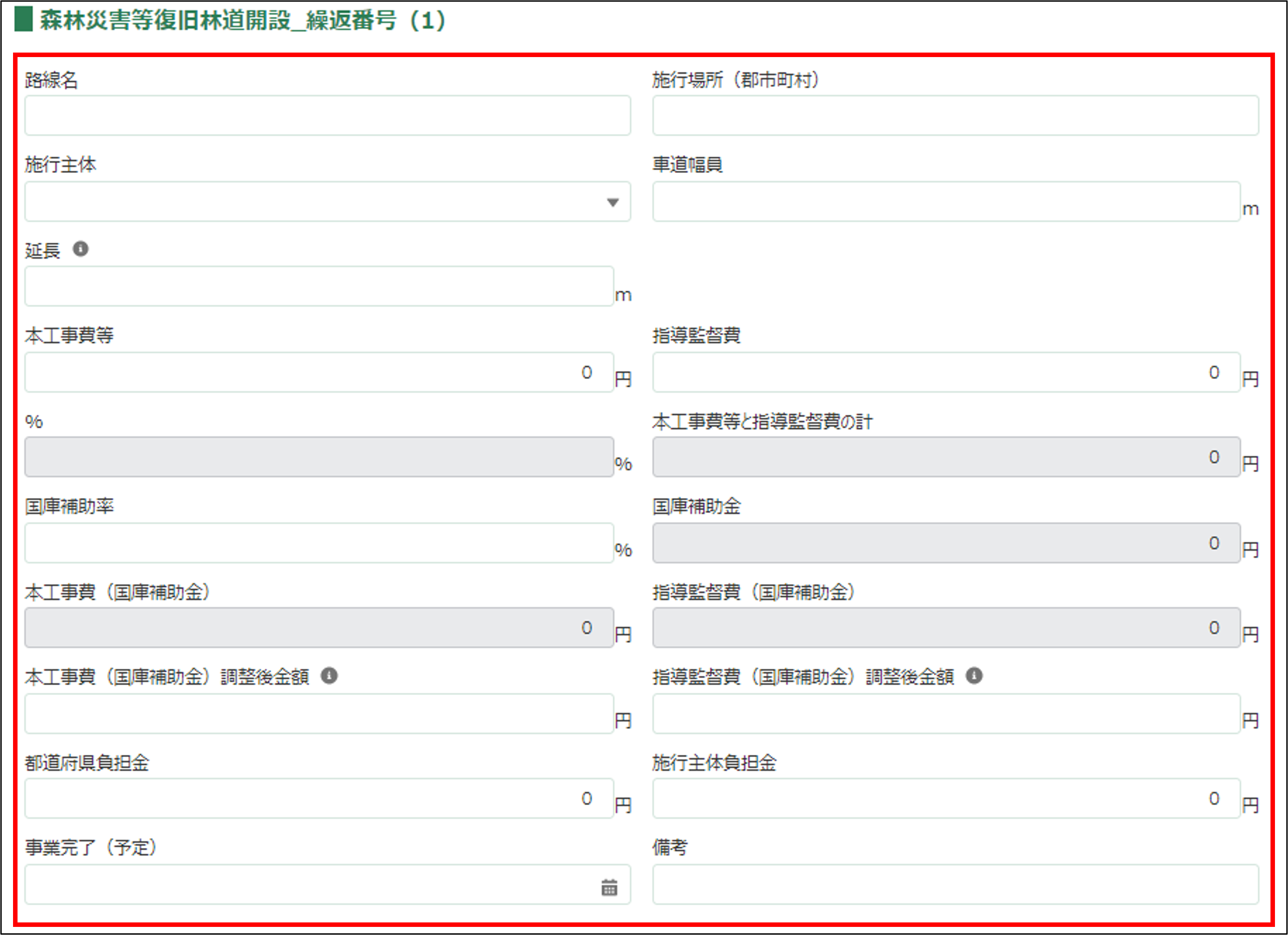Click the 森林災害等復旧林道開設 section heading

(x=243, y=20)
